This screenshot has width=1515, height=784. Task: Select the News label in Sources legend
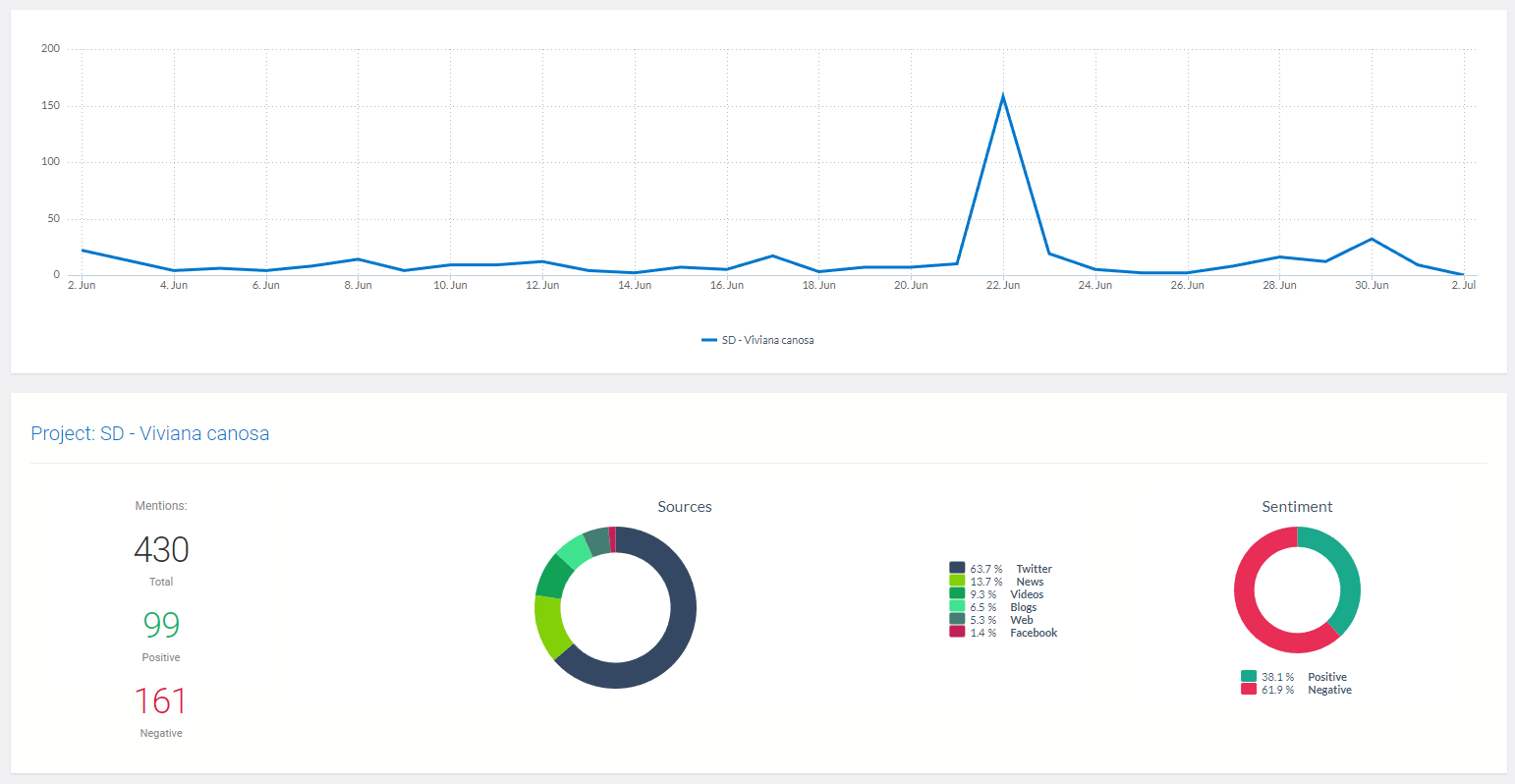[x=1030, y=582]
